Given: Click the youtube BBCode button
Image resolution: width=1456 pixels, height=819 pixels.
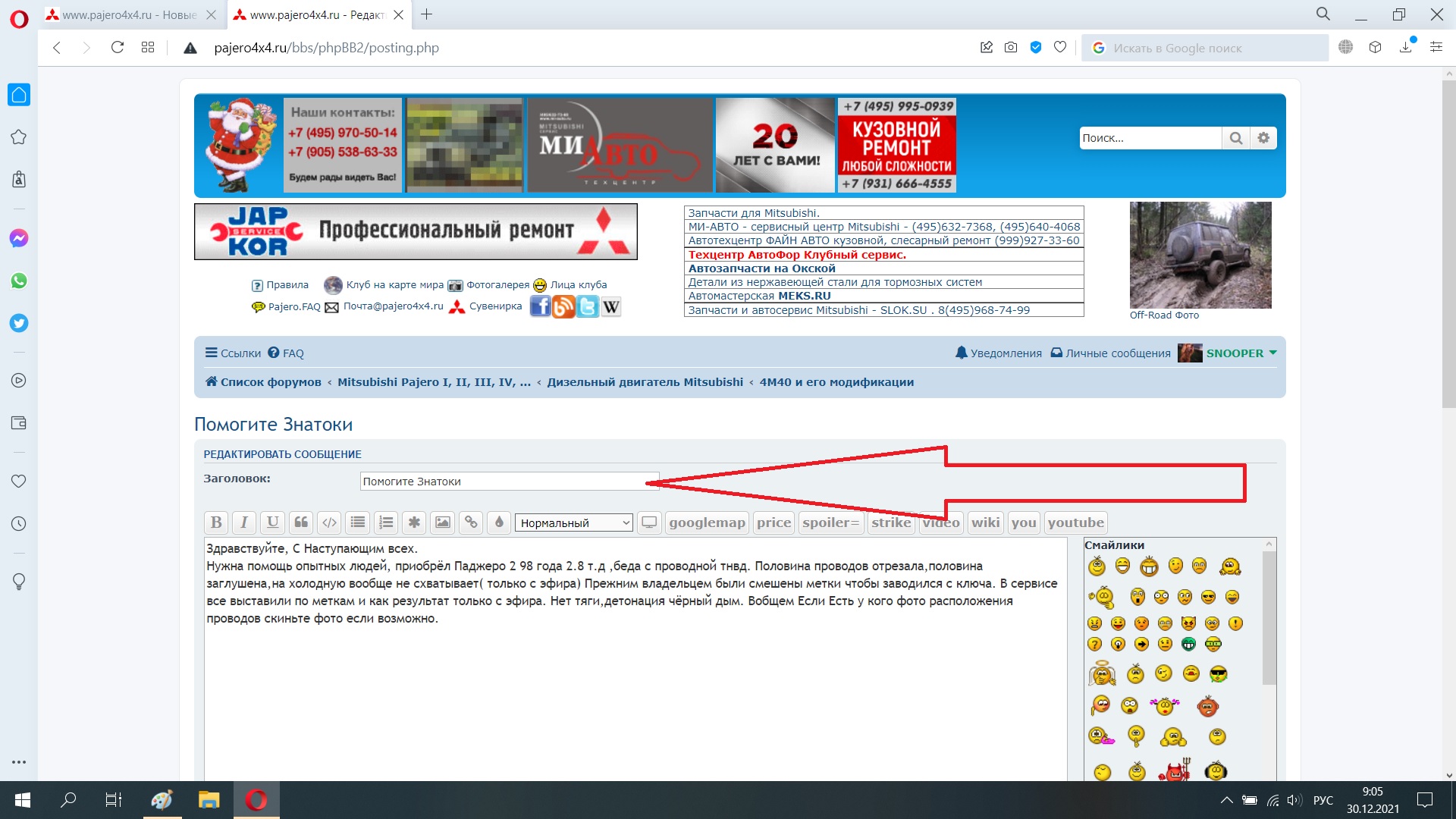Looking at the screenshot, I should 1075,522.
